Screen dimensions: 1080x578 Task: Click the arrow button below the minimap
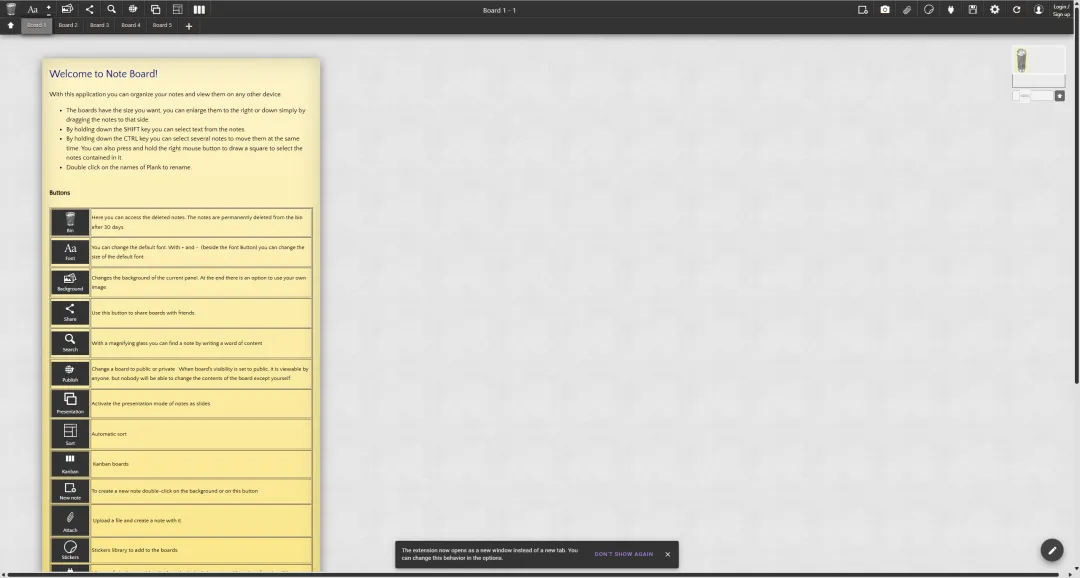point(1059,96)
